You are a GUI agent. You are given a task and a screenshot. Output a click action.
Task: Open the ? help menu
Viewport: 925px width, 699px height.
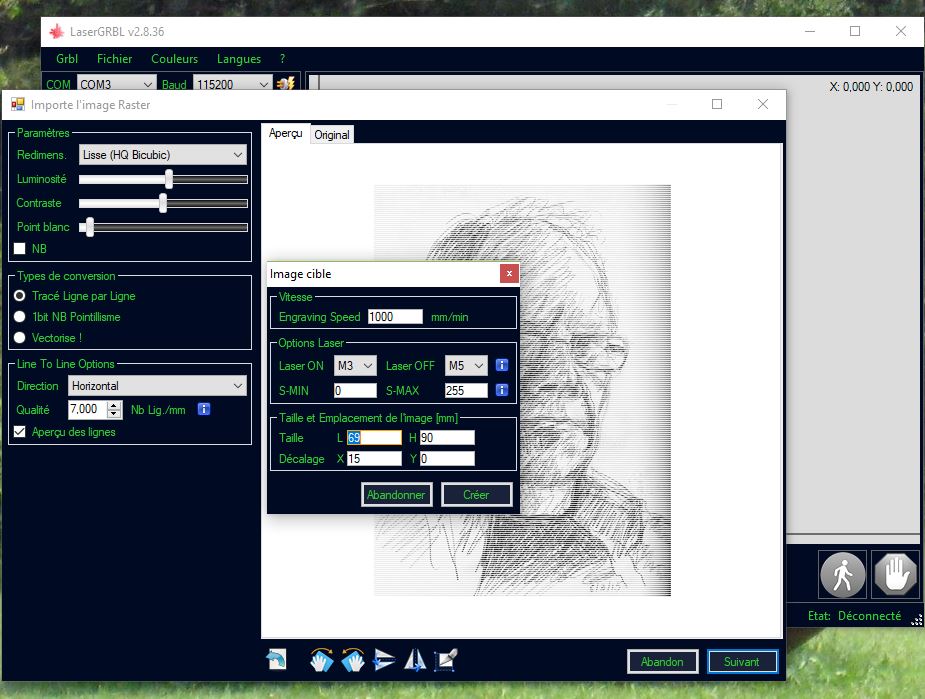pyautogui.click(x=283, y=59)
